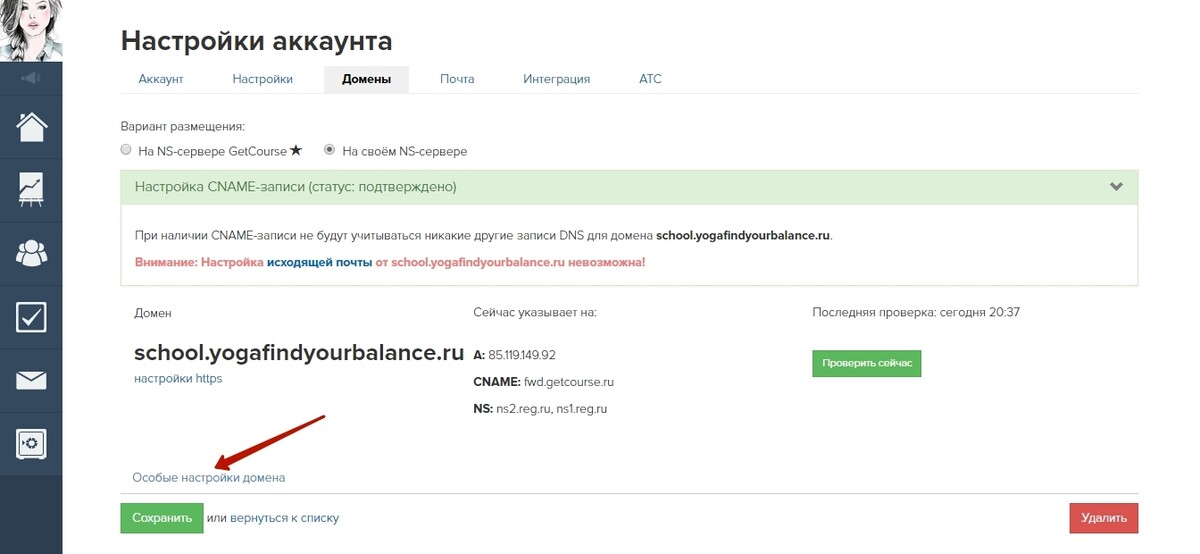Open the Почта tab
Screen dimensions: 1200x554
click(x=457, y=79)
